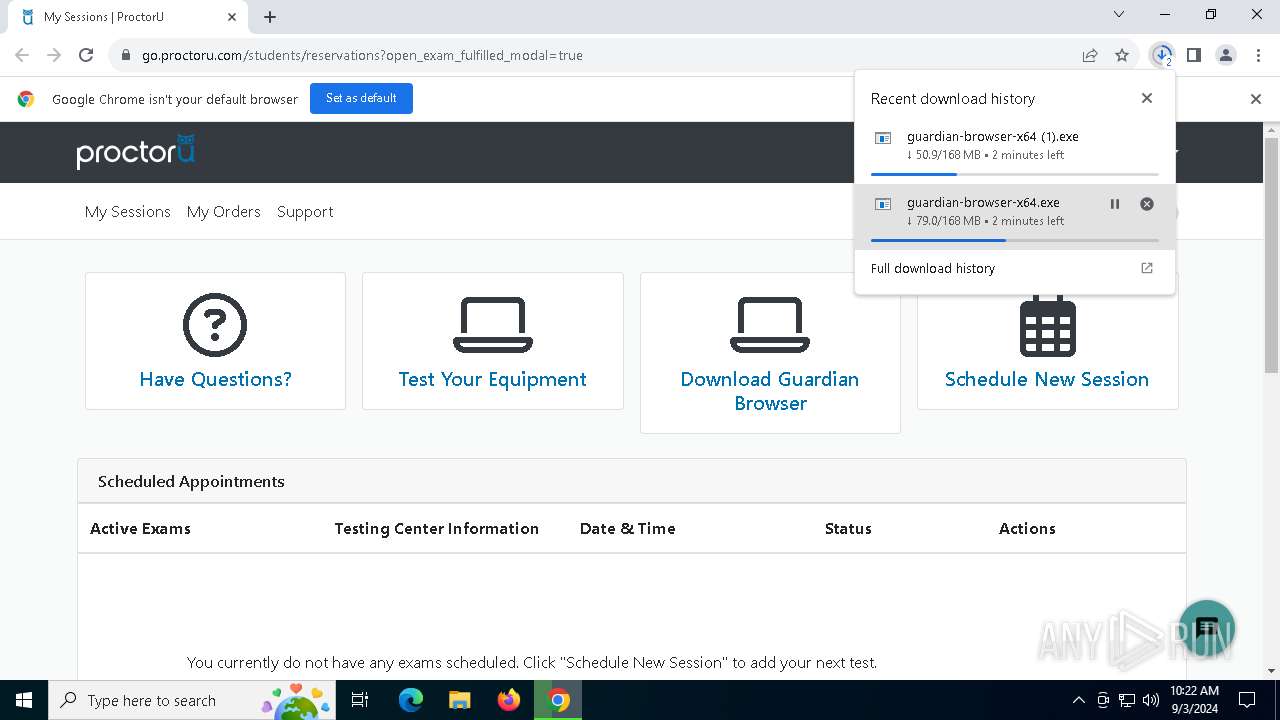The width and height of the screenshot is (1280, 720).
Task: Pause guardian-browser-x64.exe download
Action: click(x=1115, y=204)
